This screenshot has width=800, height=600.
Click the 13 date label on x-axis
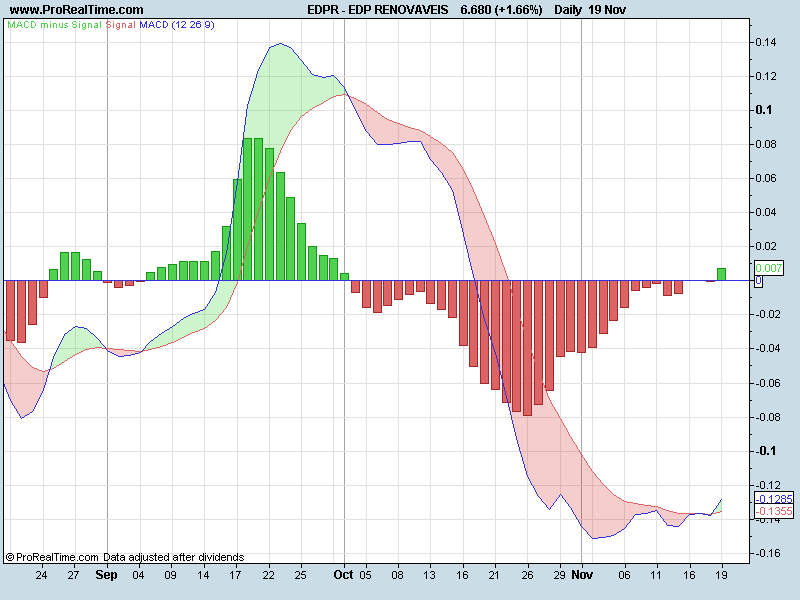(x=430, y=575)
